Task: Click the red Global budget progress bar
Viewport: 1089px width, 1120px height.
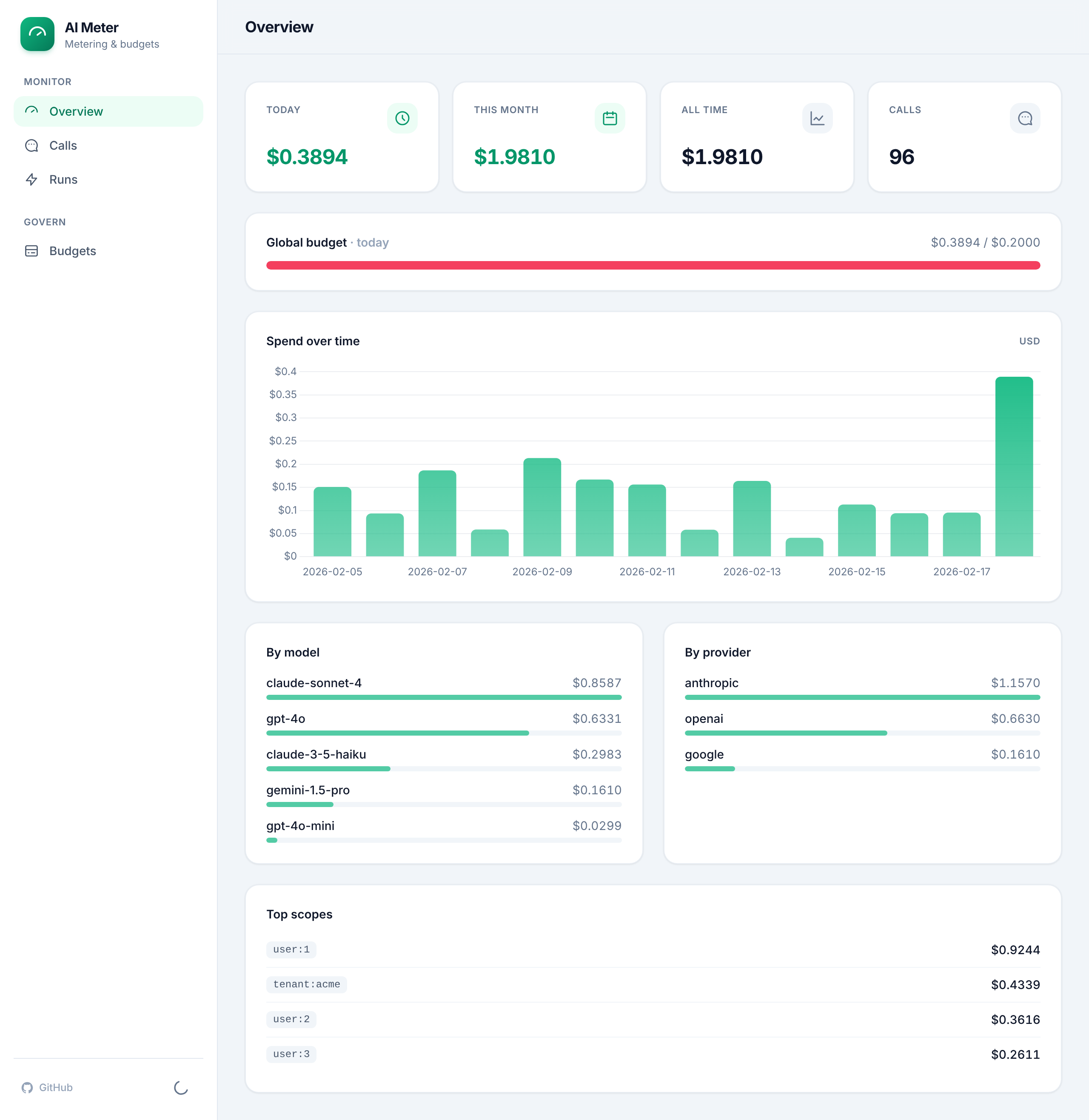Action: tap(653, 265)
